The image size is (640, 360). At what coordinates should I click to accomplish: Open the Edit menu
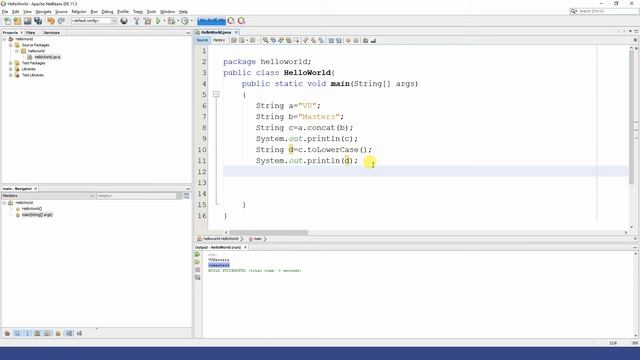click(x=16, y=11)
